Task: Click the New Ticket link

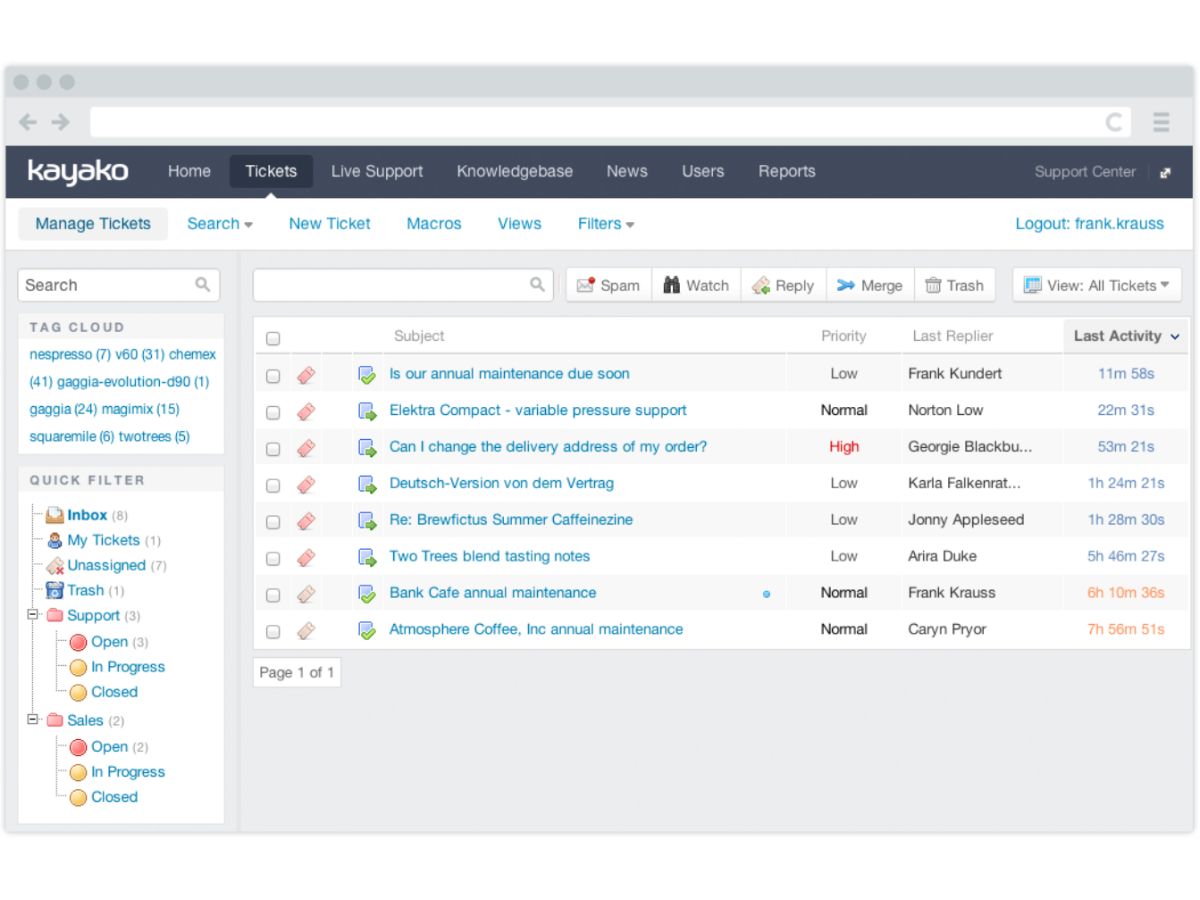Action: (x=330, y=224)
